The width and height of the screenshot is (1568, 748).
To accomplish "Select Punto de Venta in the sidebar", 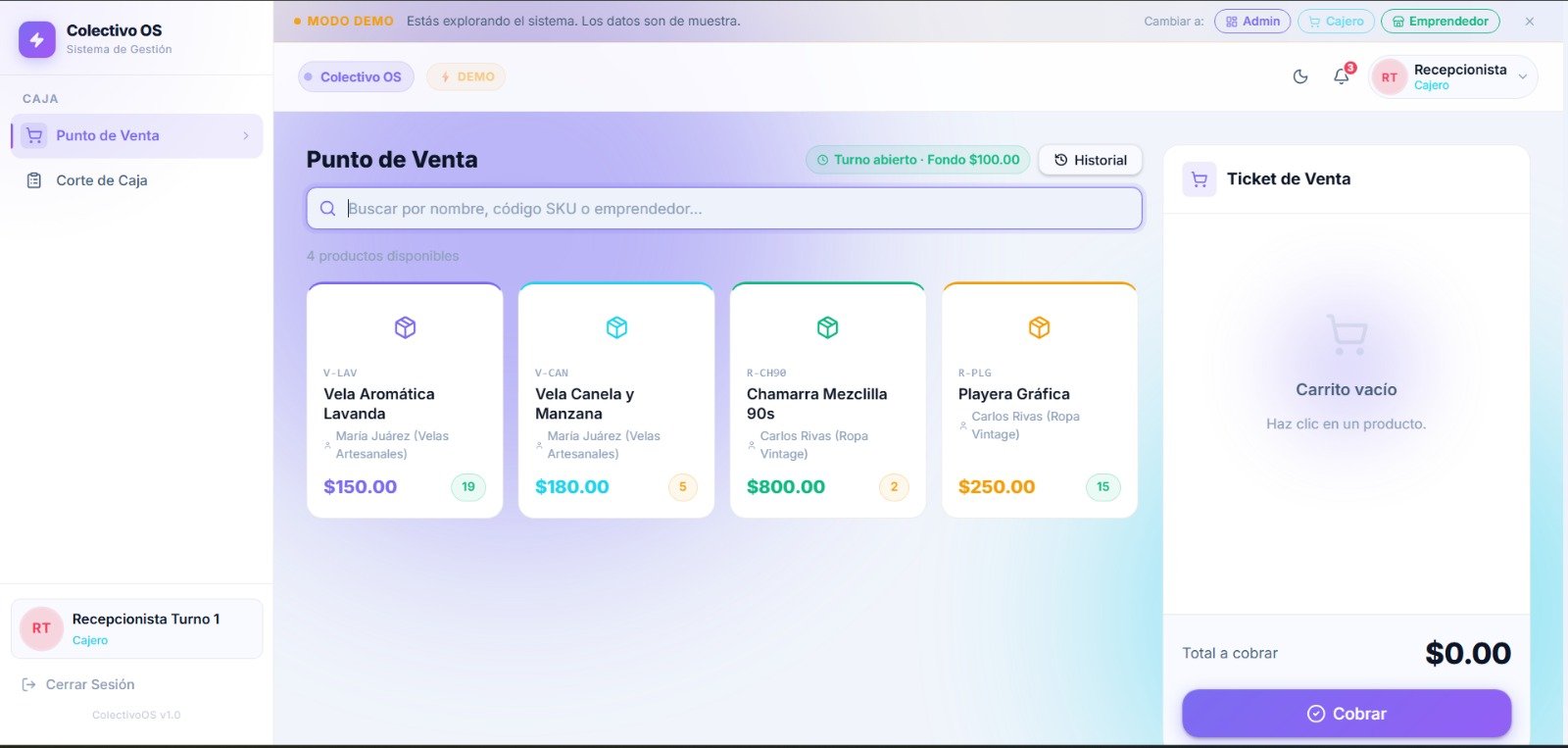I will 108,136.
